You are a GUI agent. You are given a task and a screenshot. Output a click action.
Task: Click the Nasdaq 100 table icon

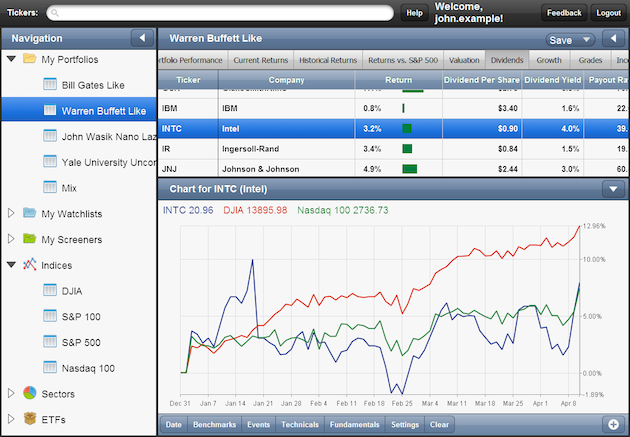(50, 367)
